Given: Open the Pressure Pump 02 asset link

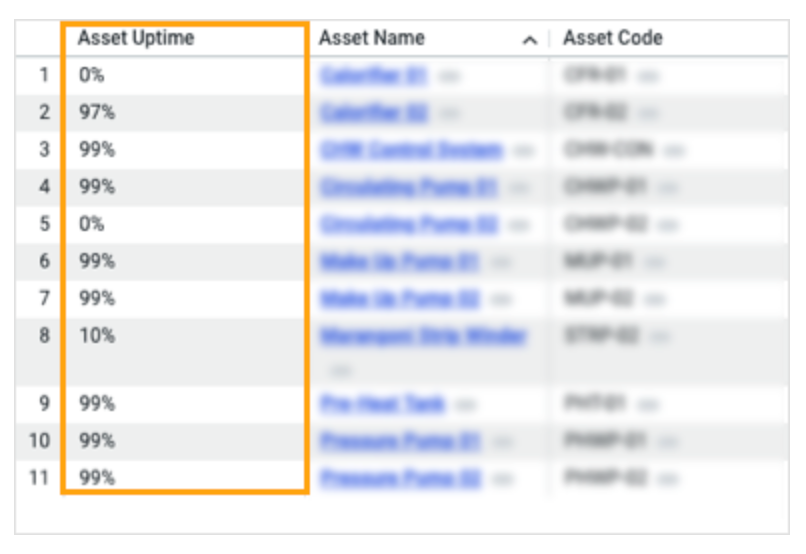Looking at the screenshot, I should 400,478.
